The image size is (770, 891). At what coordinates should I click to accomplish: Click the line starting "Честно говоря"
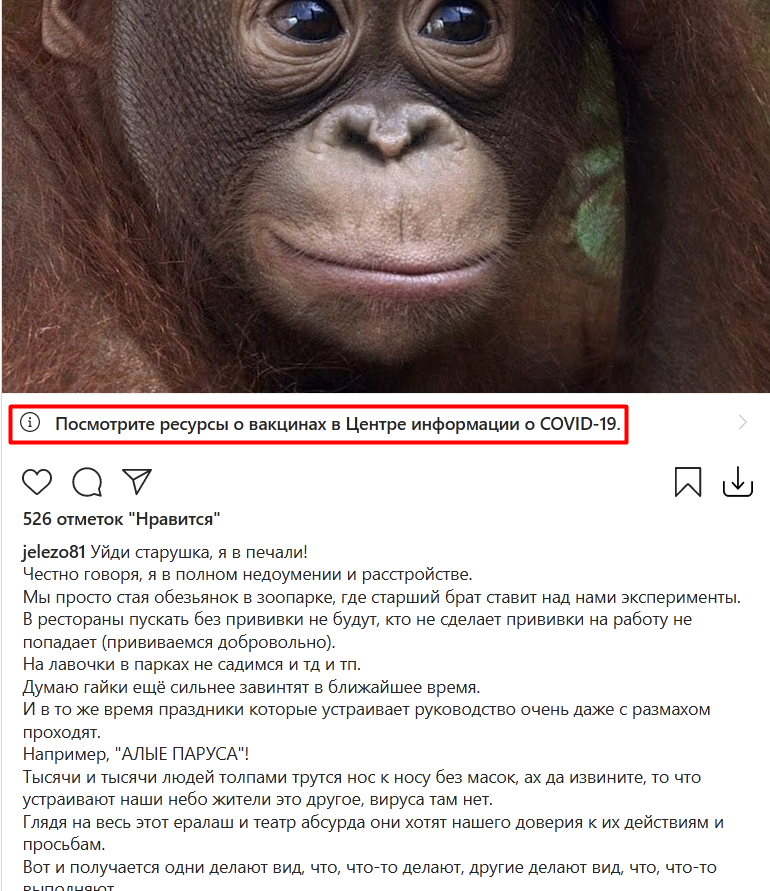(248, 574)
